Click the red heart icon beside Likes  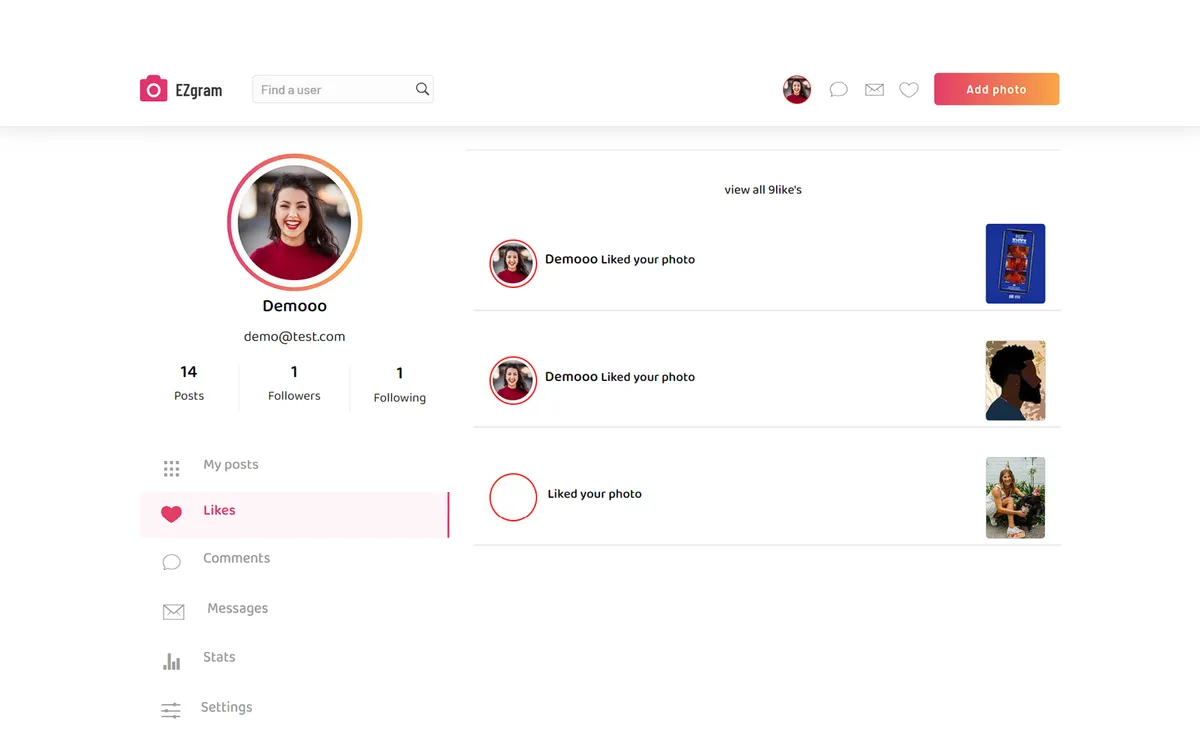[172, 514]
